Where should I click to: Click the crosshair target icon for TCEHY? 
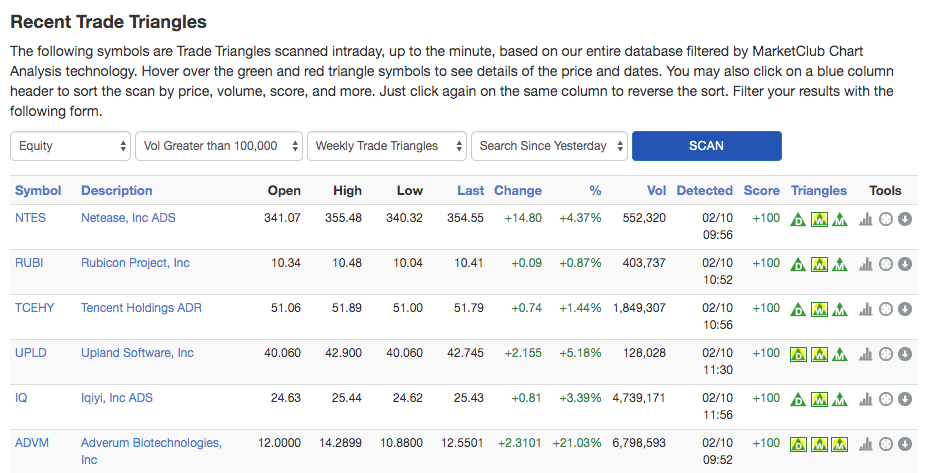[x=885, y=309]
